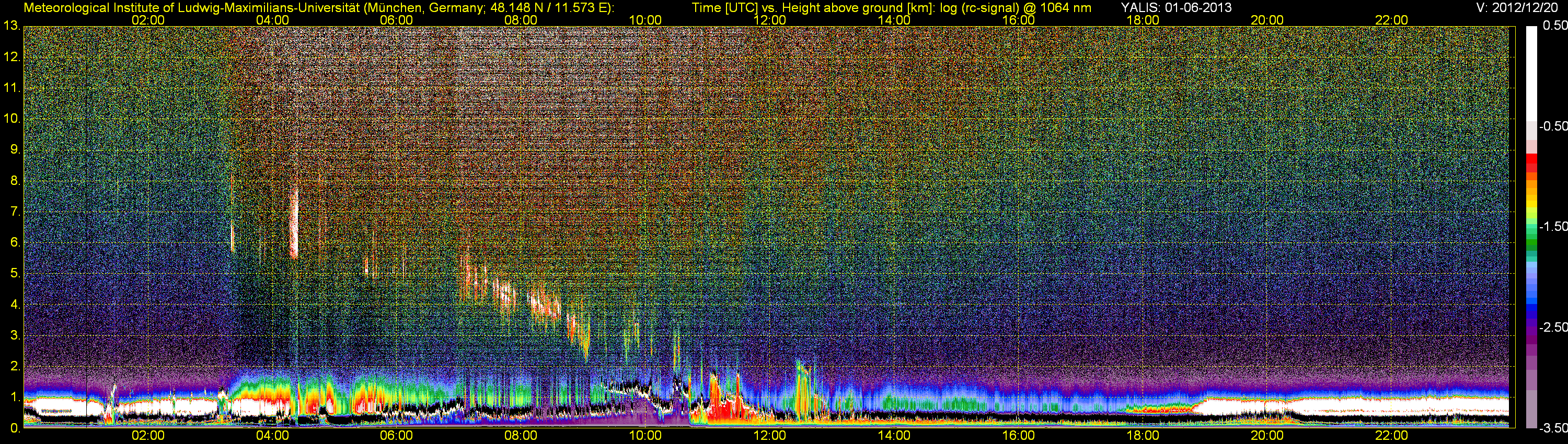
Task: Click 10:00 on the top time axis
Action: click(645, 20)
